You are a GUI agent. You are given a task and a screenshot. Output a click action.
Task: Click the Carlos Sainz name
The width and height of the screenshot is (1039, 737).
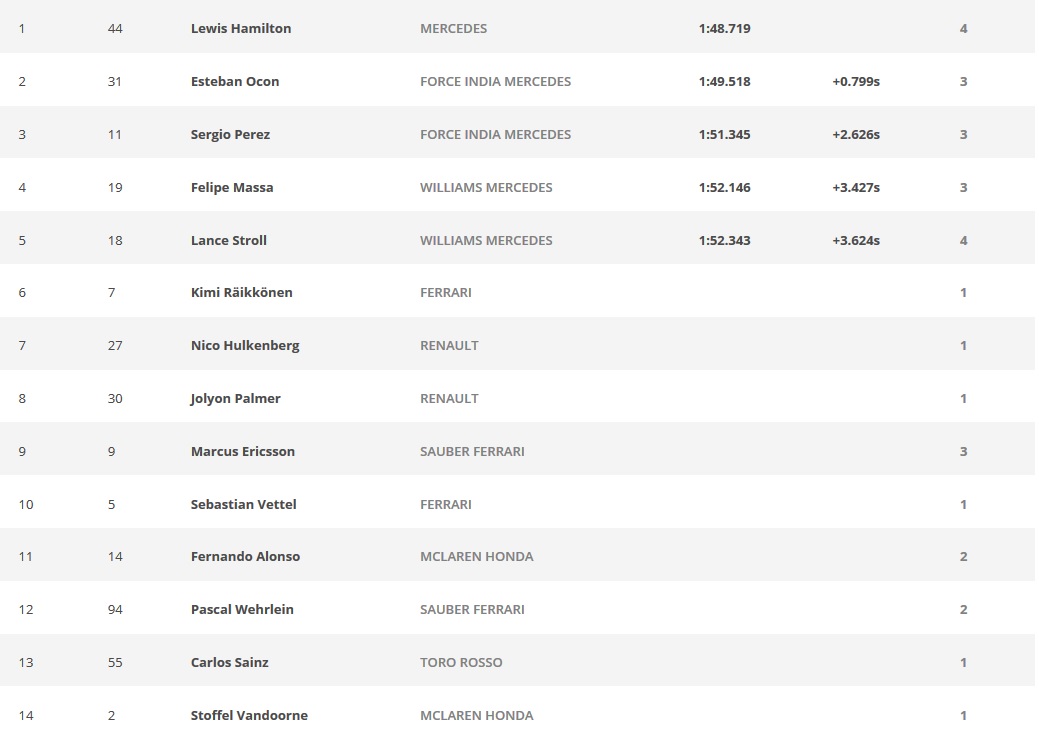pos(230,663)
